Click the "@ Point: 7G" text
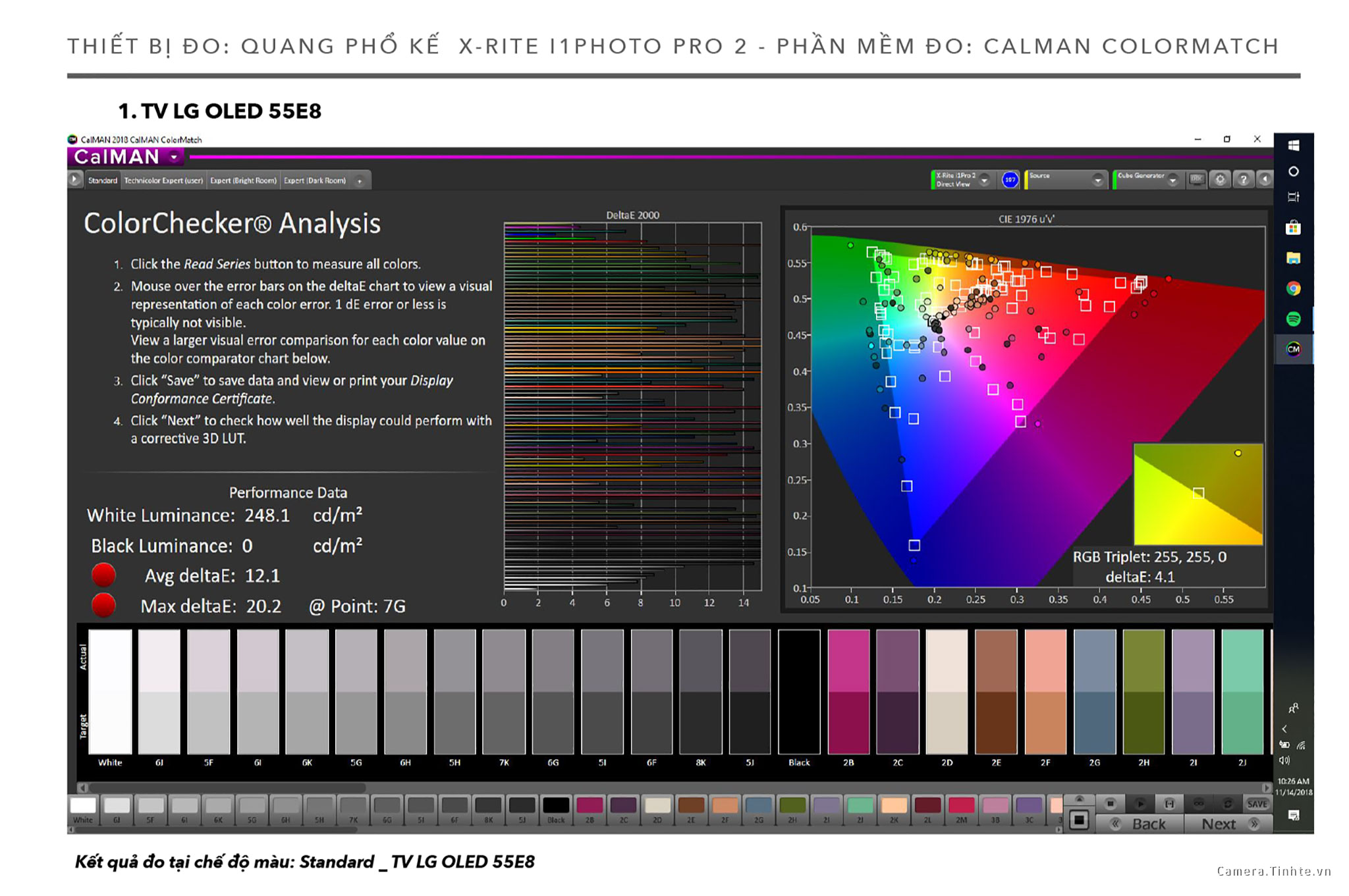Image resolution: width=1349 pixels, height=896 pixels. (x=357, y=606)
